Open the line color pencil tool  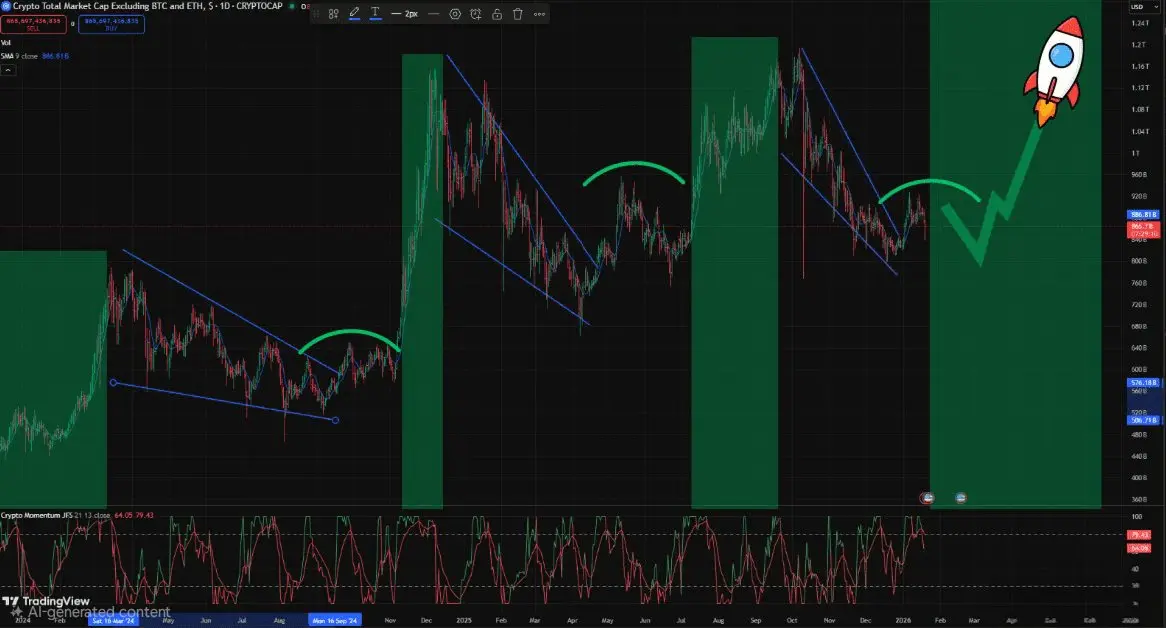click(x=355, y=13)
